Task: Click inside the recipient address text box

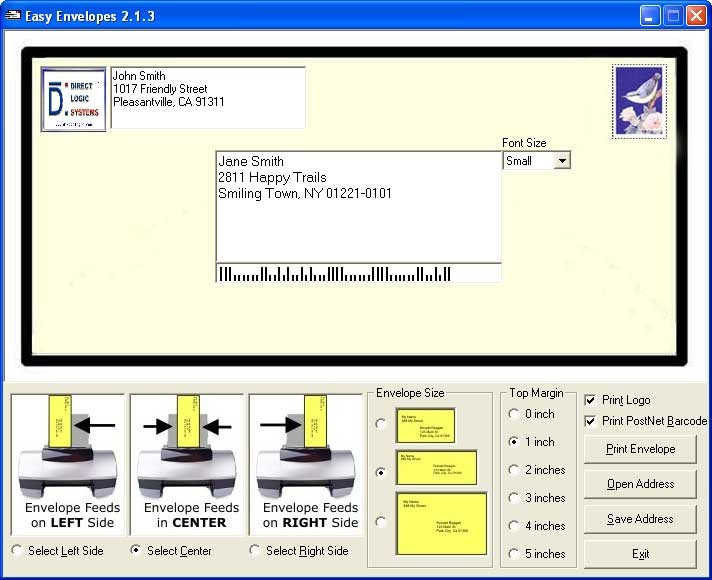Action: point(359,207)
